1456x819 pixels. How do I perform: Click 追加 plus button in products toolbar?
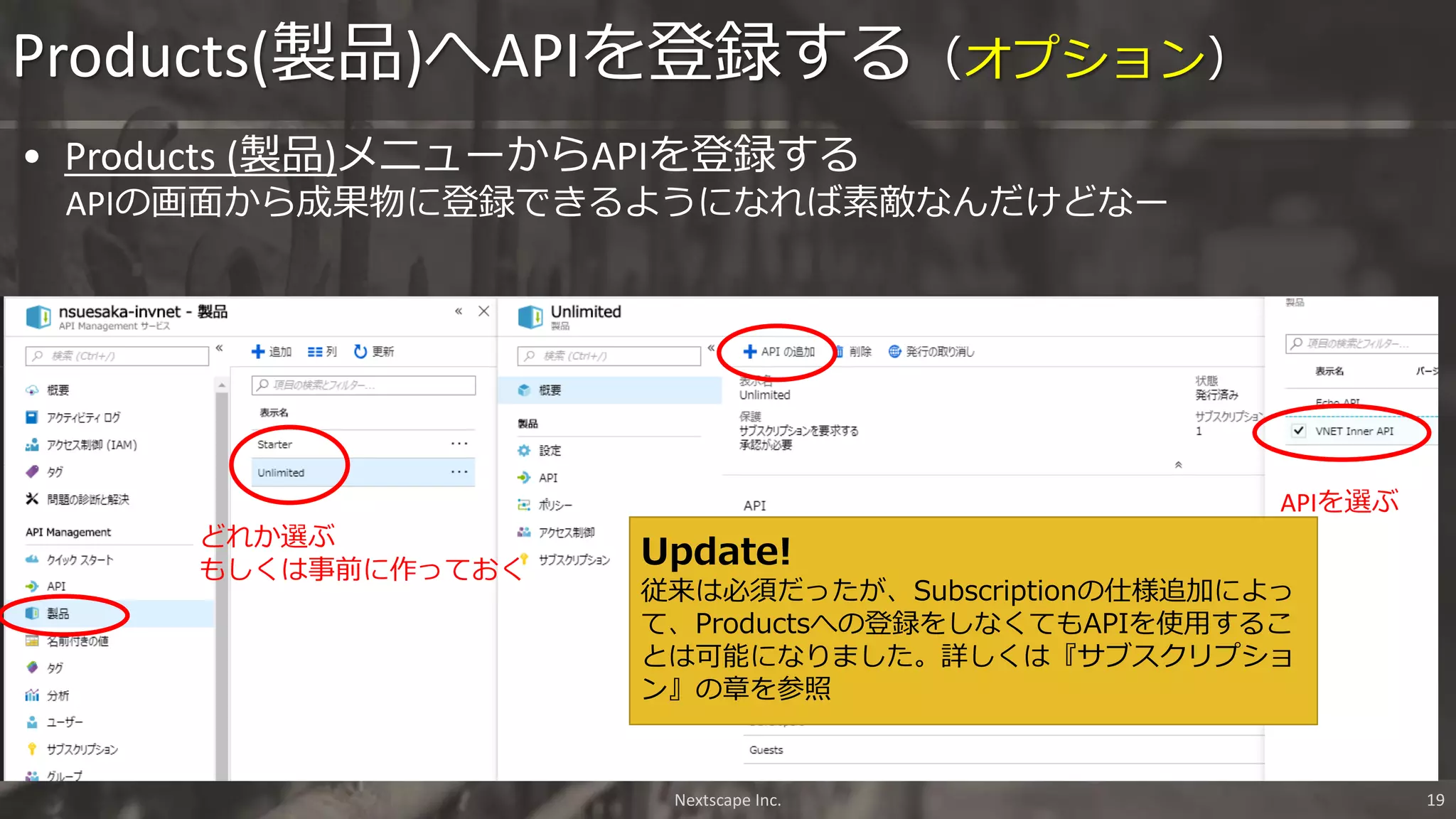click(272, 351)
